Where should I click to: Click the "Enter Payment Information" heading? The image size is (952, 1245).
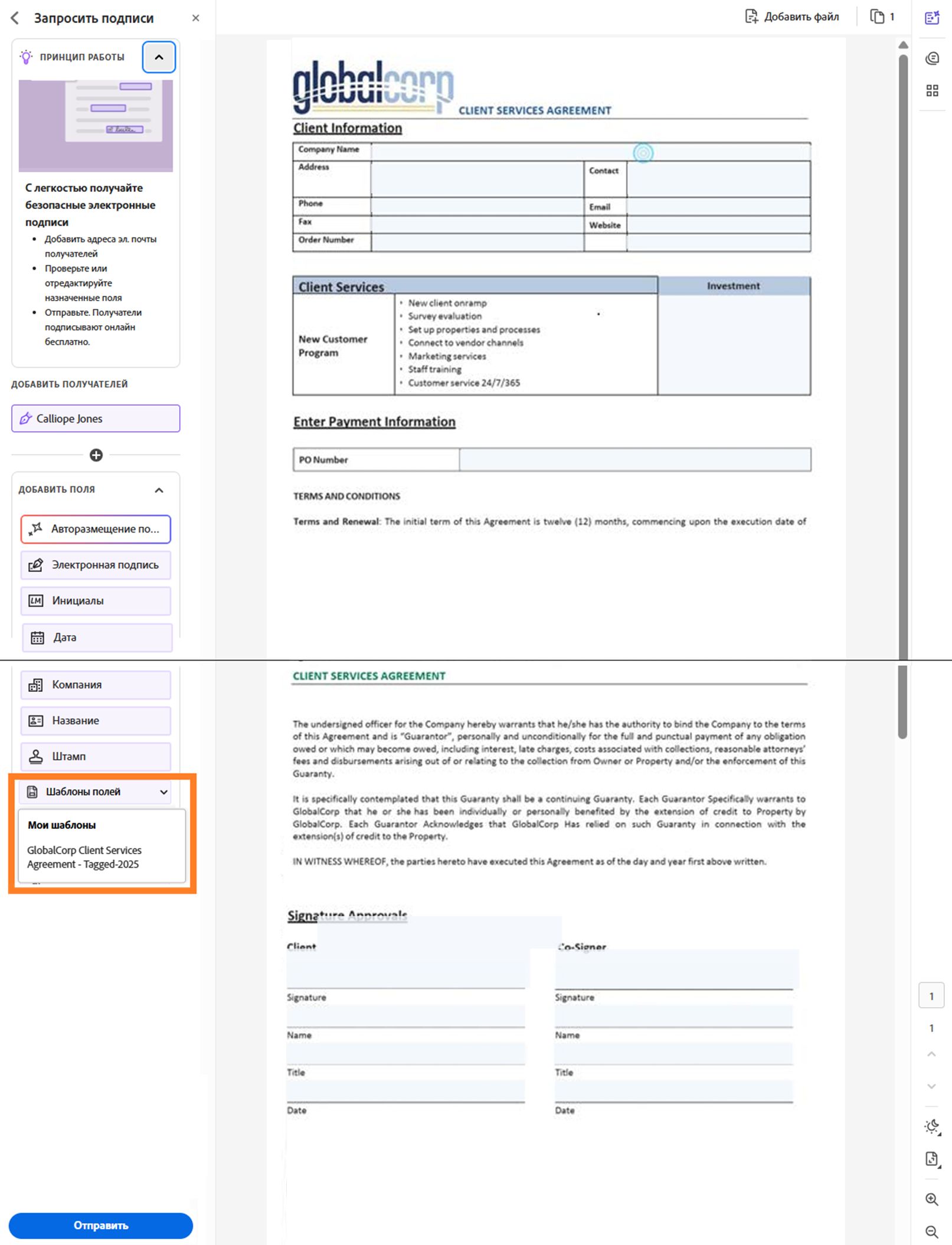(374, 421)
